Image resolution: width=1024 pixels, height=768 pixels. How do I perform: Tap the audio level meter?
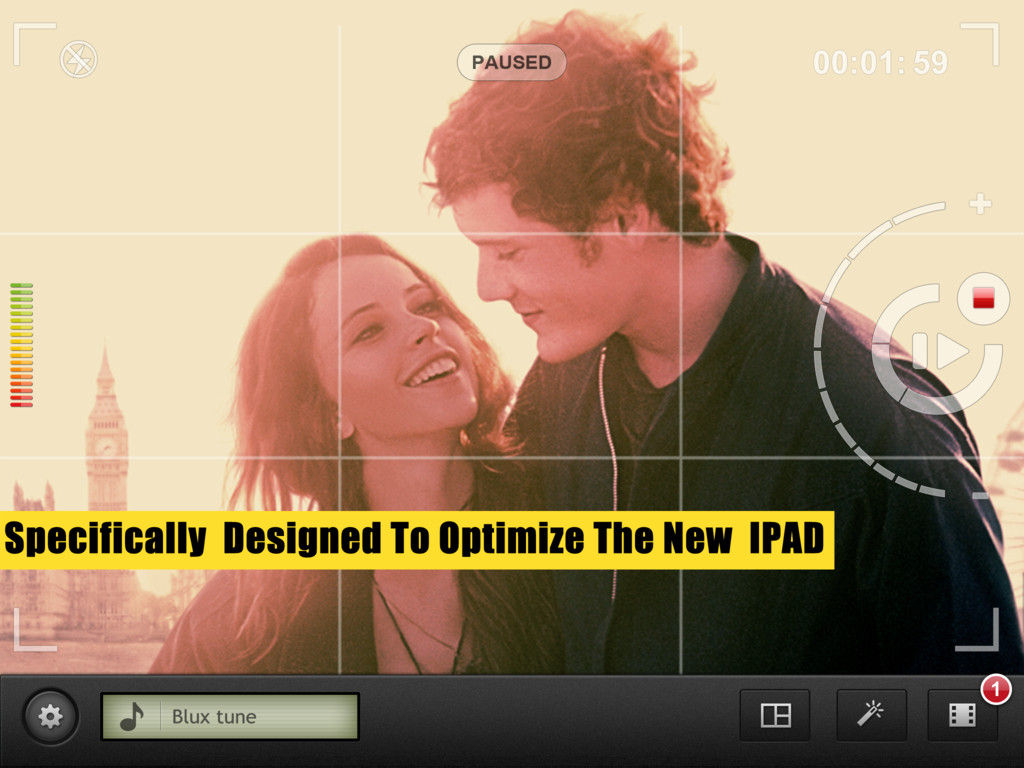click(22, 345)
